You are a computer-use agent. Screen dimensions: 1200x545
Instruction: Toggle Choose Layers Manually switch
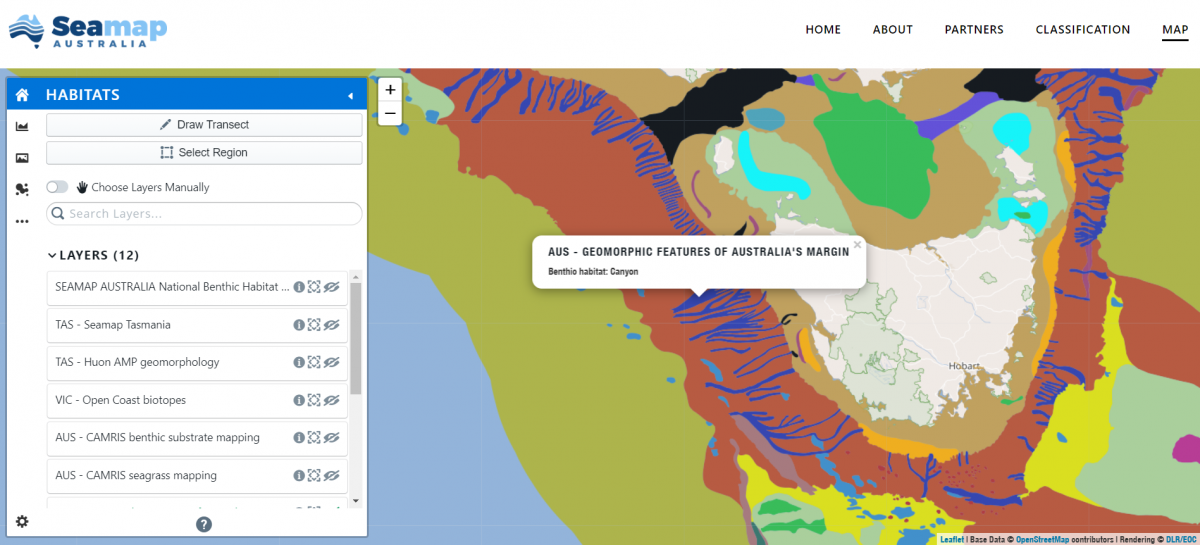(x=57, y=187)
